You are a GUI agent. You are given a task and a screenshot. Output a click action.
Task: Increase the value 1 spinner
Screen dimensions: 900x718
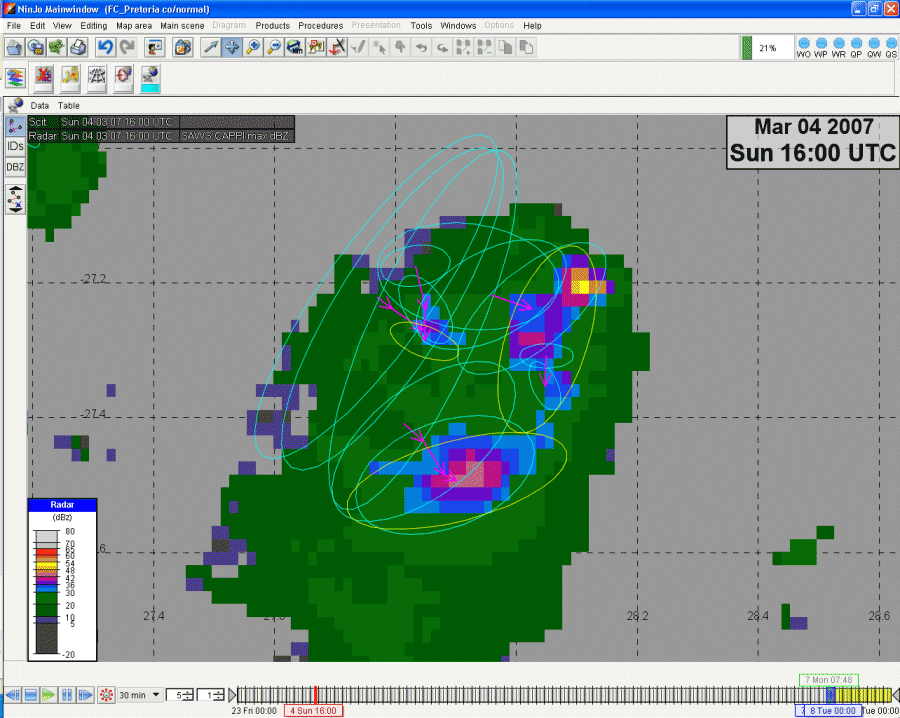coord(219,692)
